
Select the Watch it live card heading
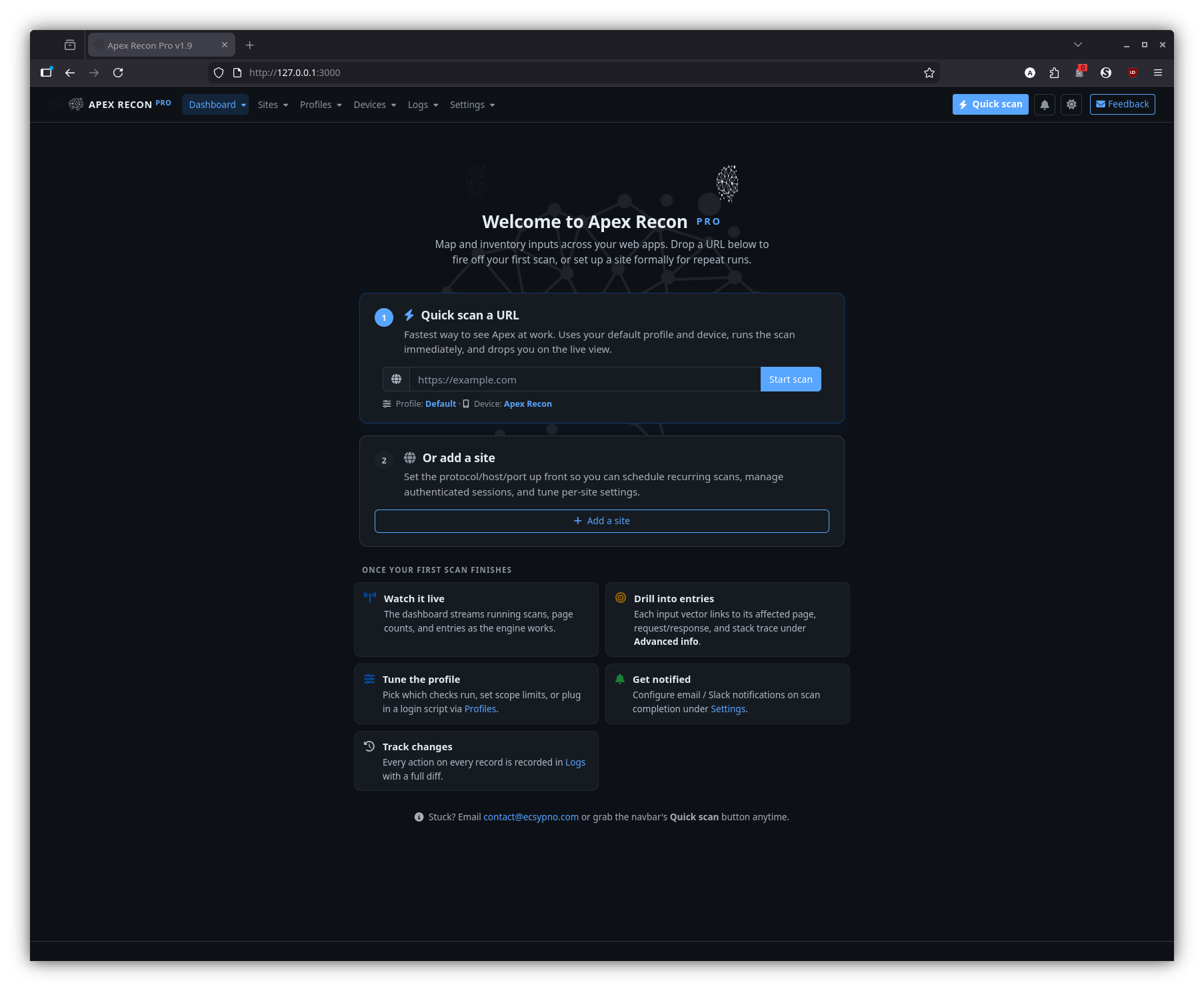point(414,599)
